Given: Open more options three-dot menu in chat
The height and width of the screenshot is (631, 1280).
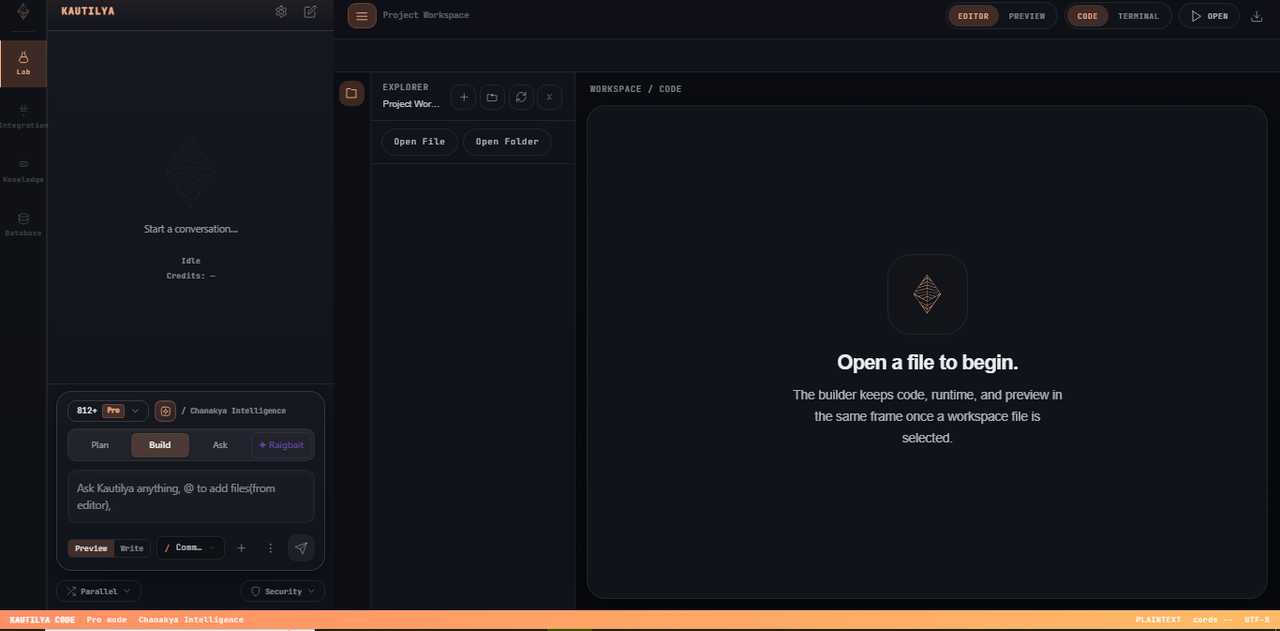Looking at the screenshot, I should [x=270, y=548].
